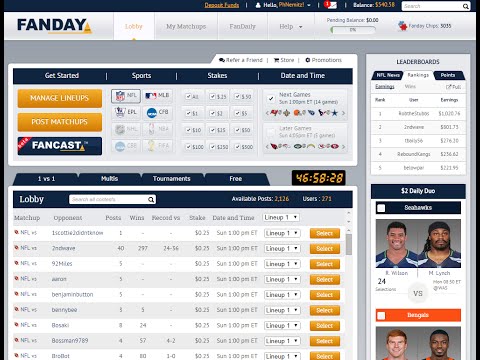The height and width of the screenshot is (360, 480).
Task: Click the Search all contests field
Action: [112, 199]
